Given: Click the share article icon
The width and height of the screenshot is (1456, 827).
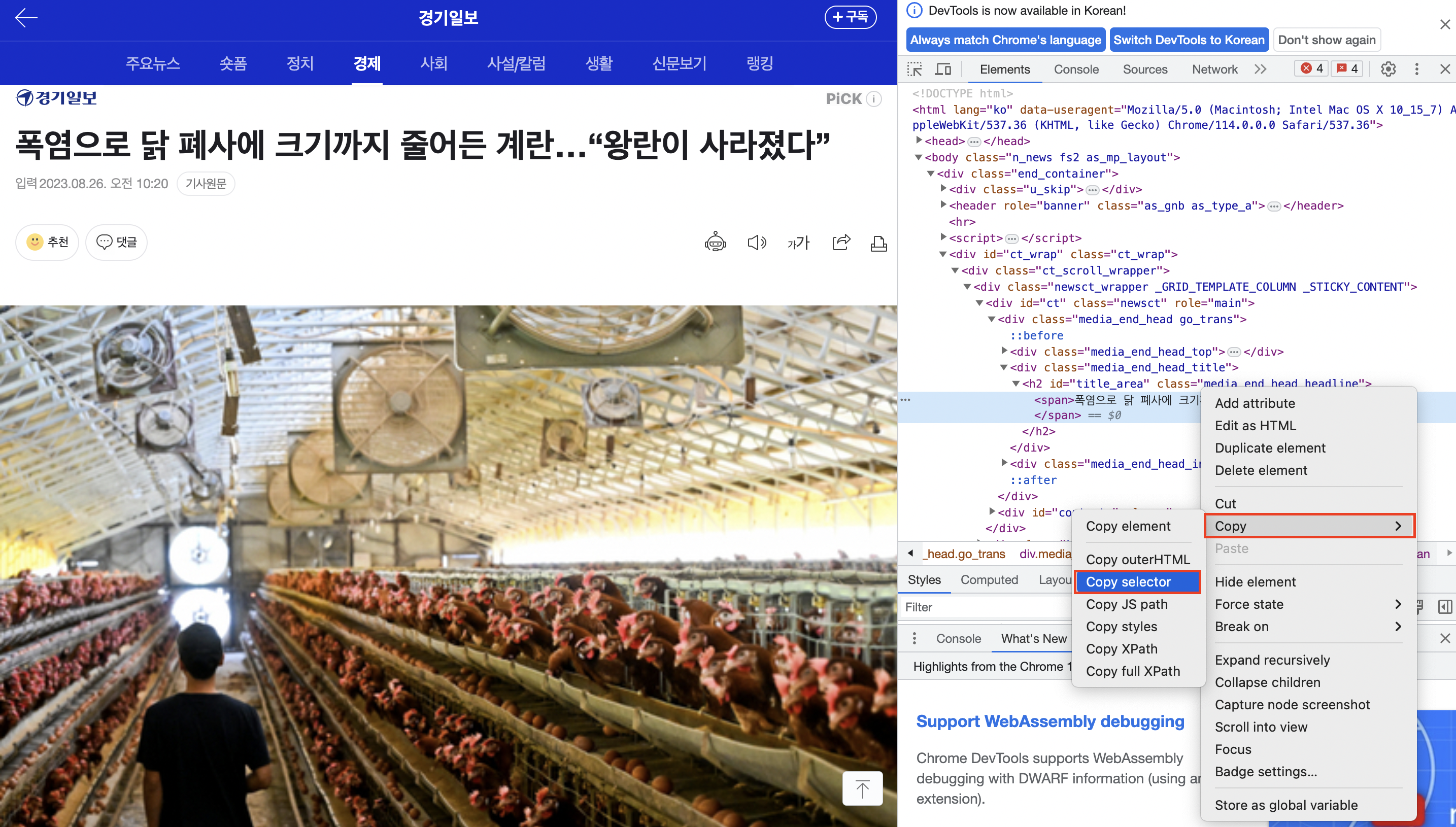Looking at the screenshot, I should [841, 243].
